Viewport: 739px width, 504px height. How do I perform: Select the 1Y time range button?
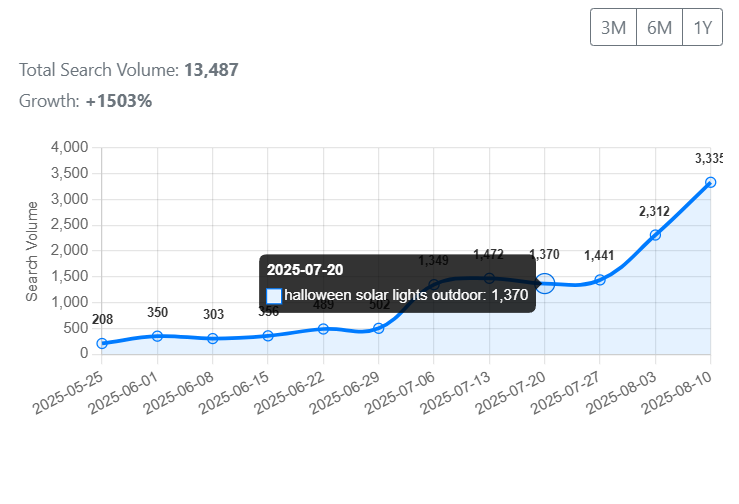702,27
